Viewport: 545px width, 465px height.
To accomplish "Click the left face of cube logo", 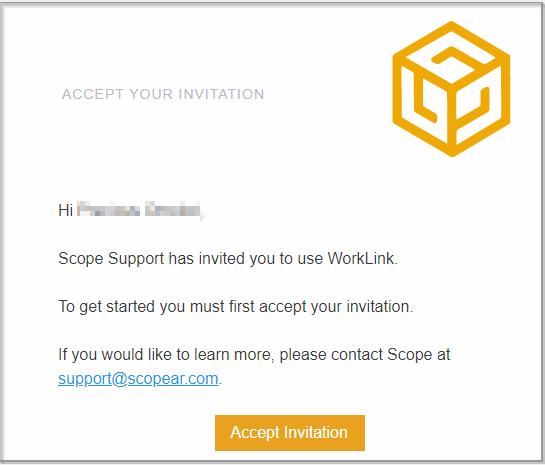I will [423, 104].
